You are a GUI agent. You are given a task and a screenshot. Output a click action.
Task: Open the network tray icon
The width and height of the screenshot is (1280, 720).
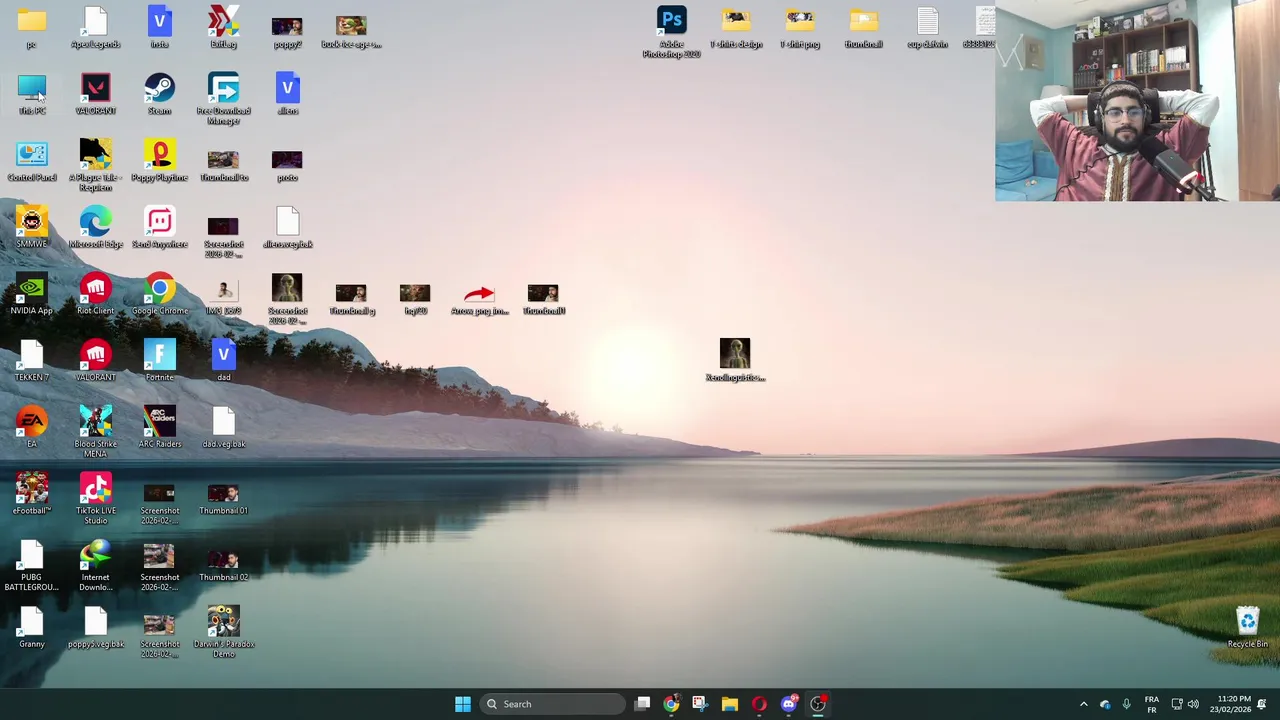click(1177, 704)
